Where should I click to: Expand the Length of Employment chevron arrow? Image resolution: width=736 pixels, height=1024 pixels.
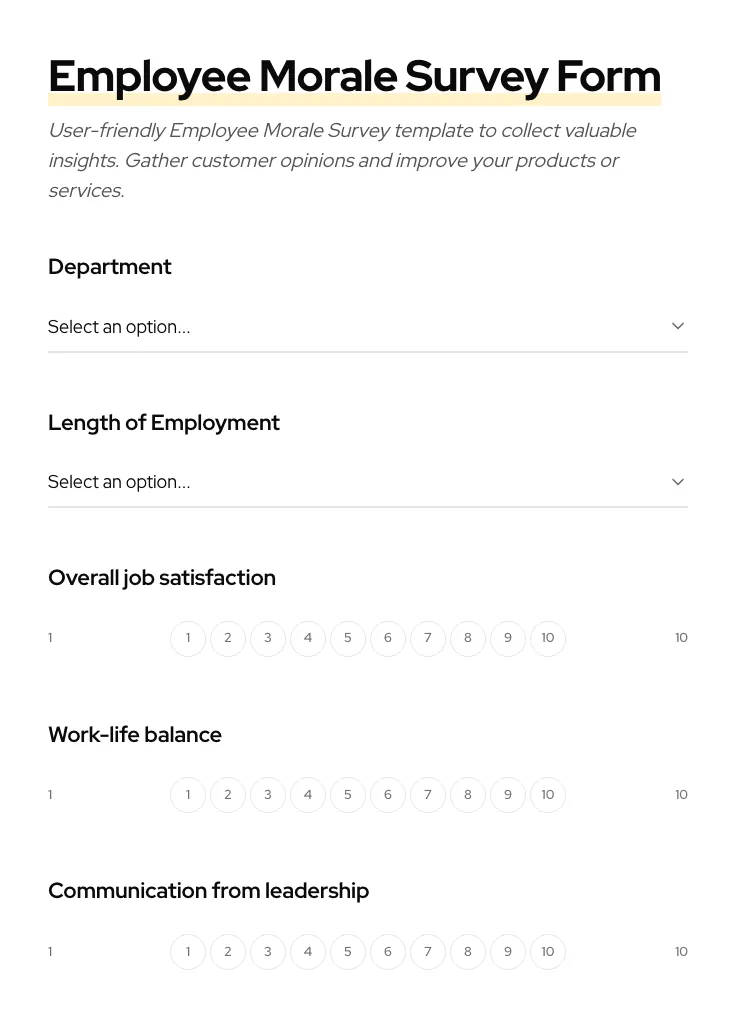pos(678,481)
